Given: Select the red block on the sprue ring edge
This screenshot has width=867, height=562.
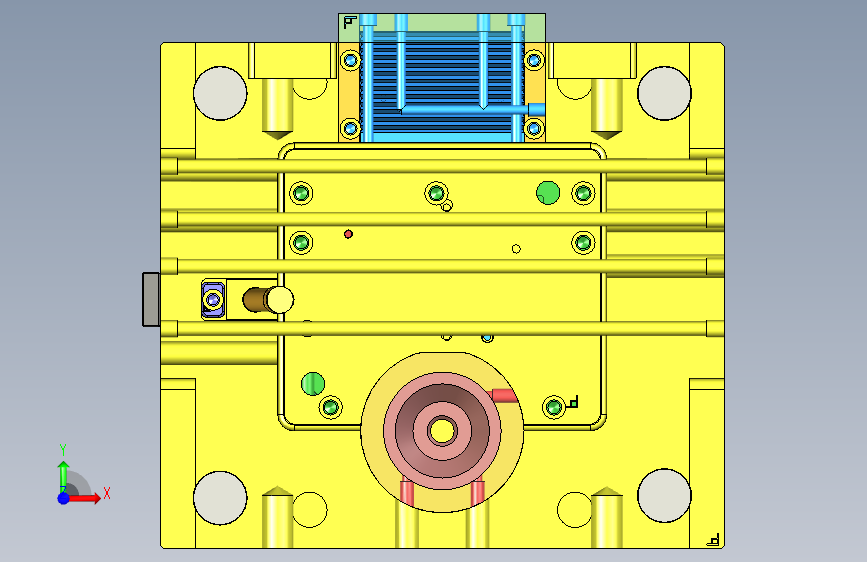Looking at the screenshot, I should point(505,396).
